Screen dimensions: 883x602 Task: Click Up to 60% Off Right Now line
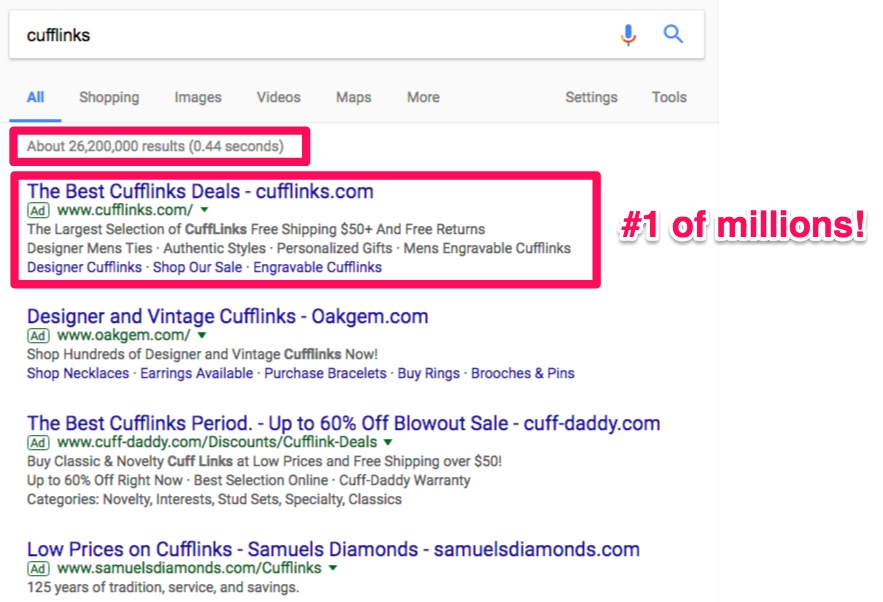click(x=249, y=480)
